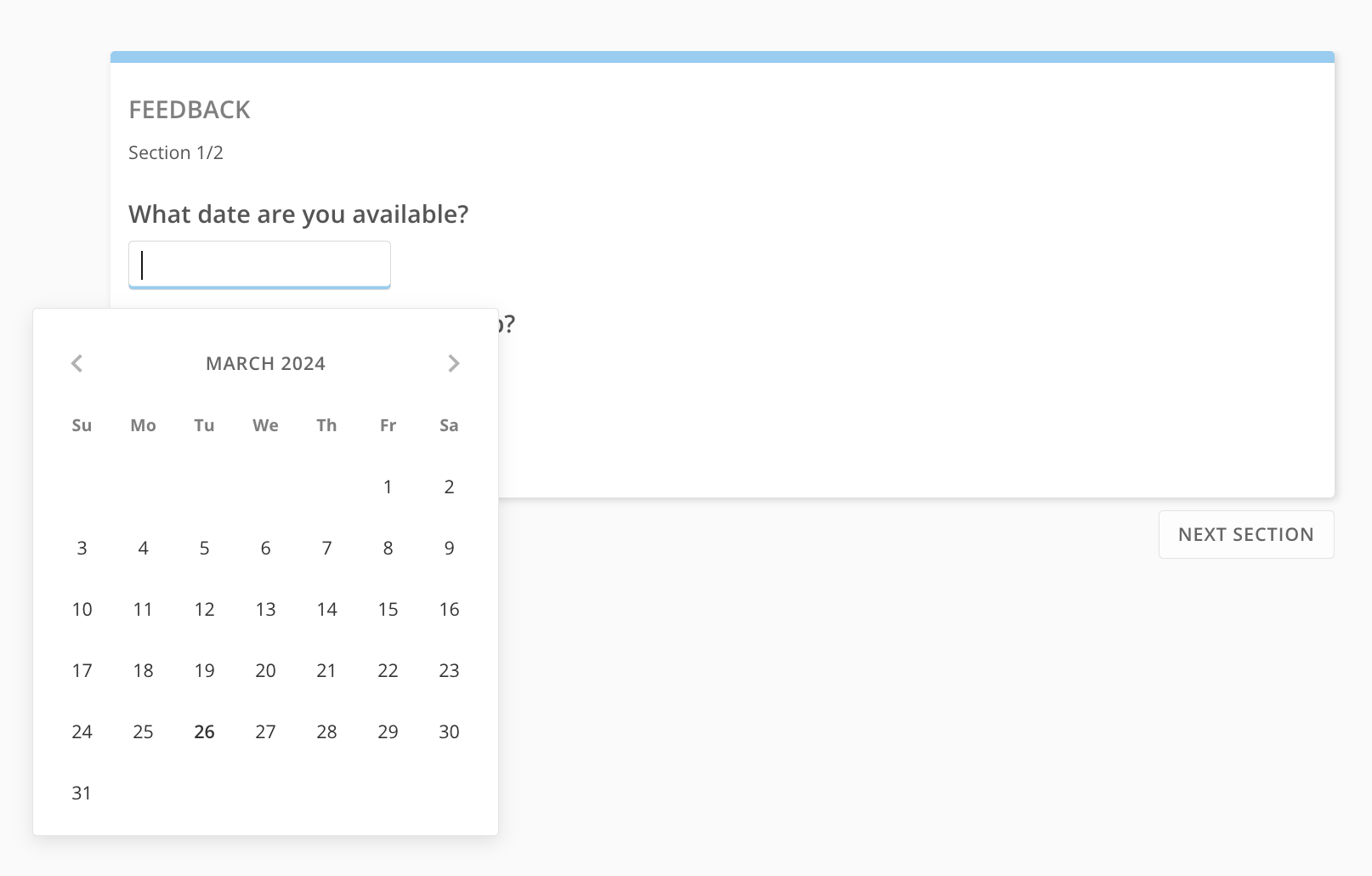Pick March 7 on the calendar
Screen dimensions: 1372x876
pos(326,548)
